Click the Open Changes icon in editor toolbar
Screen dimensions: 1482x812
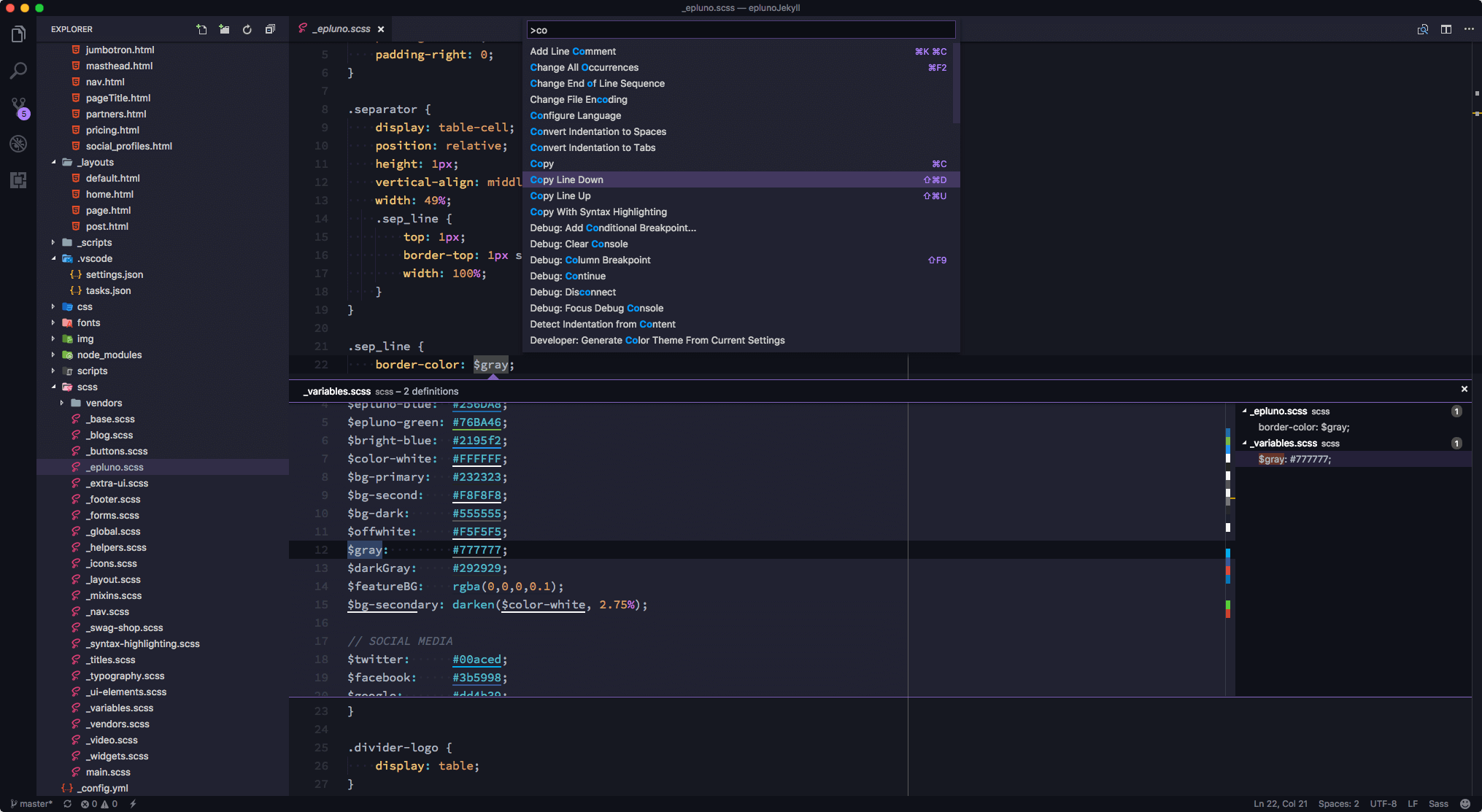click(1423, 29)
